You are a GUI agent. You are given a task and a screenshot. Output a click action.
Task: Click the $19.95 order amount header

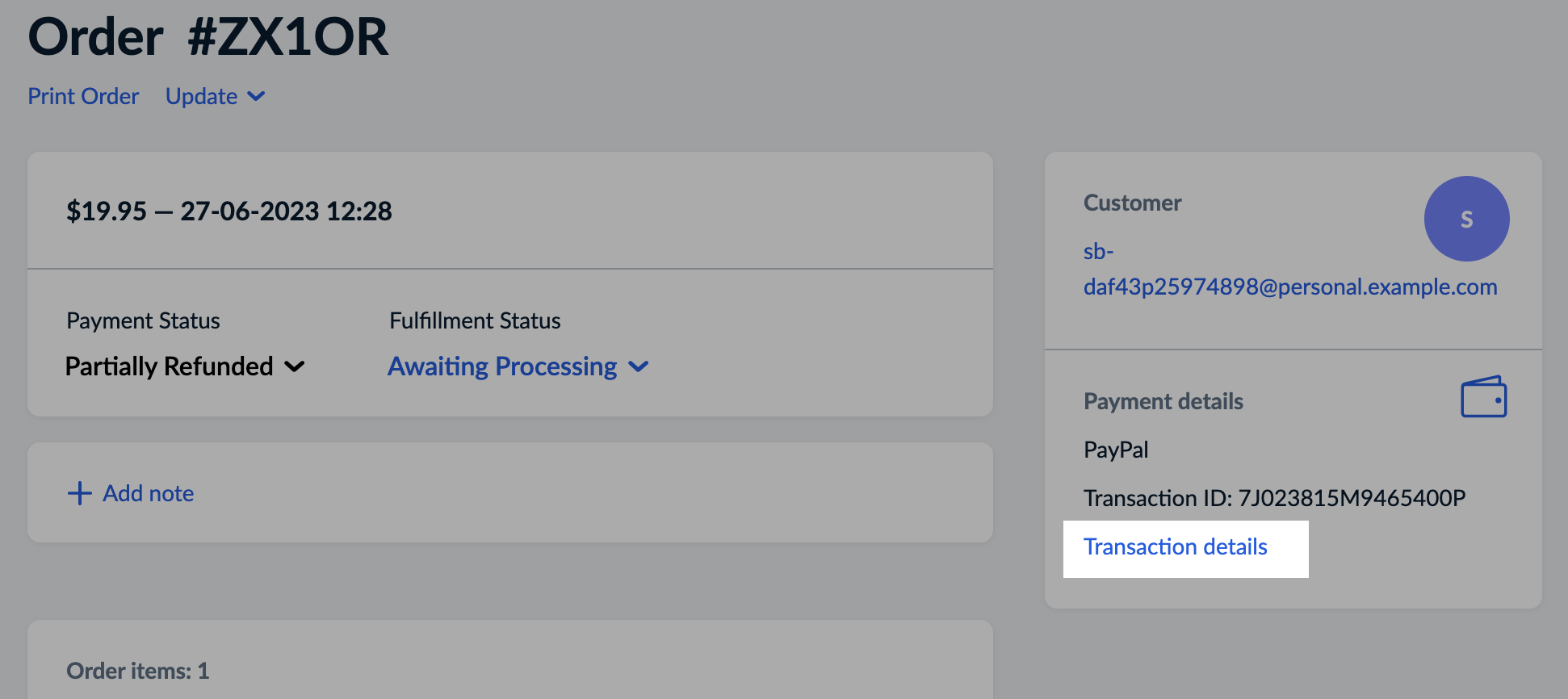pyautogui.click(x=228, y=211)
